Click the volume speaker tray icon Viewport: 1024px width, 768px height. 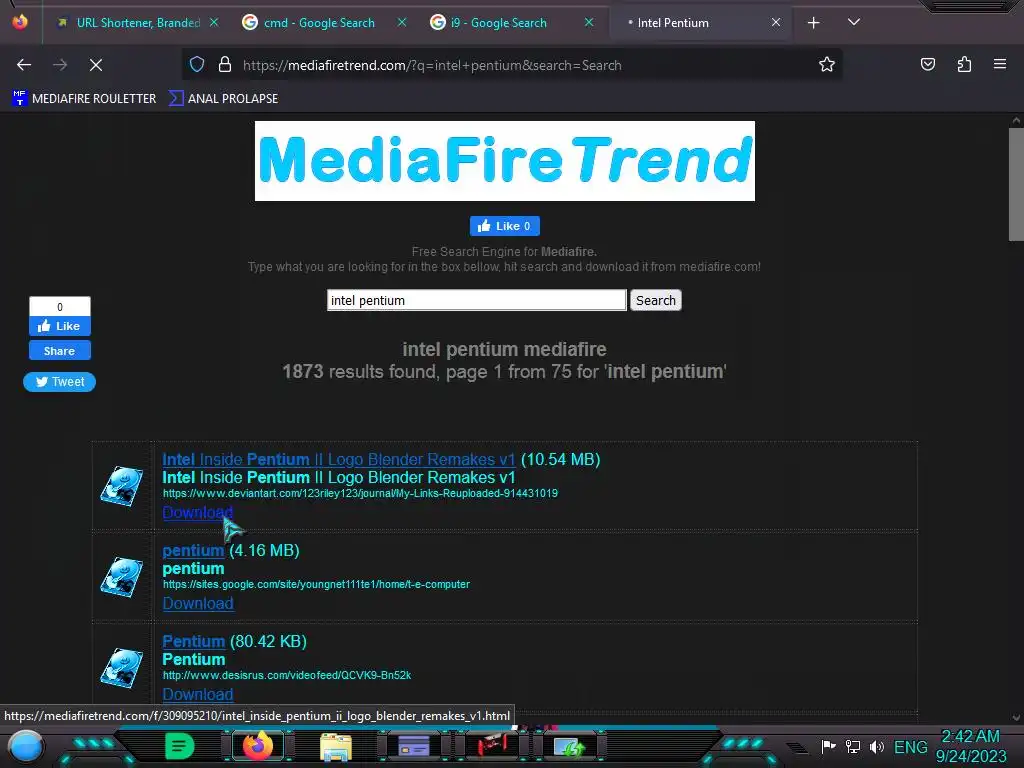(877, 746)
